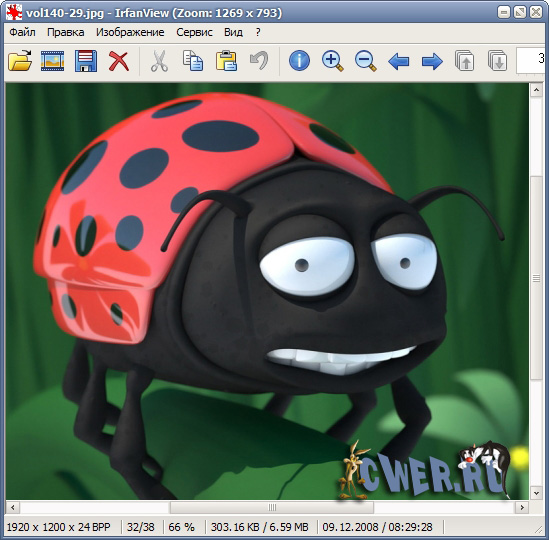Click the red X Delete icon
Viewport: 549px width, 540px height.
(x=119, y=61)
